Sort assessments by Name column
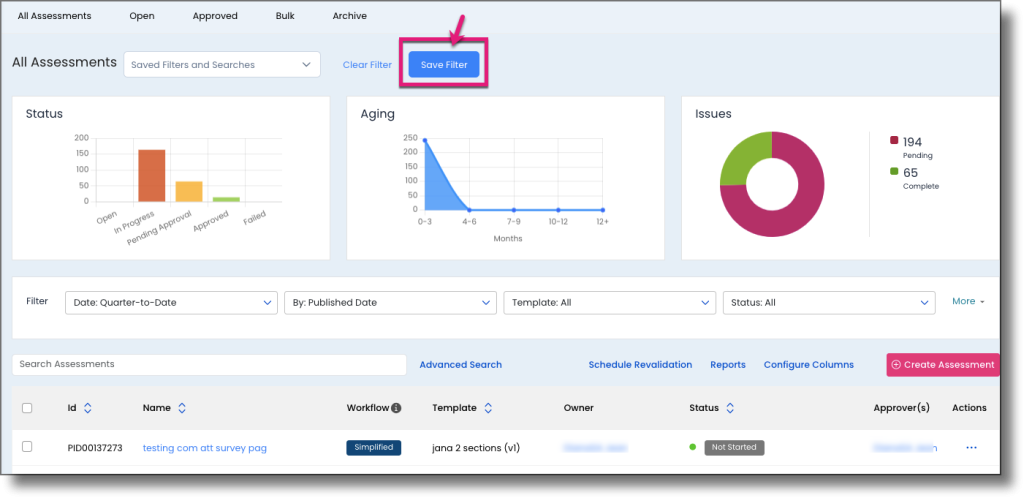Image resolution: width=1024 pixels, height=498 pixels. coord(182,408)
